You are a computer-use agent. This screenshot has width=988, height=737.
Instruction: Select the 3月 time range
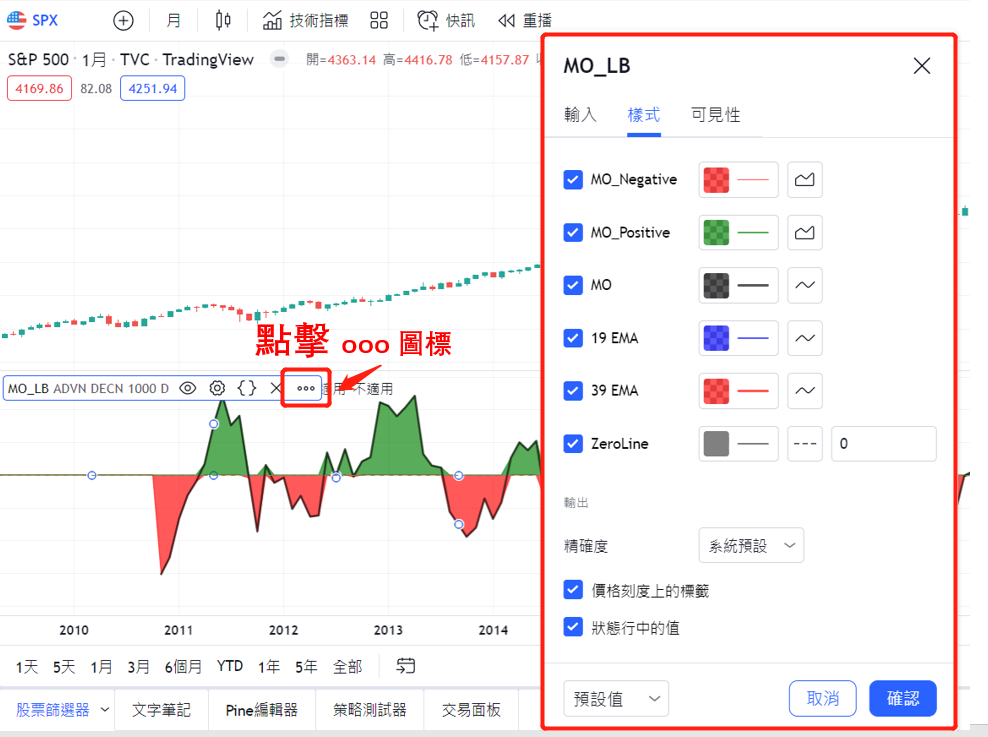[138, 666]
